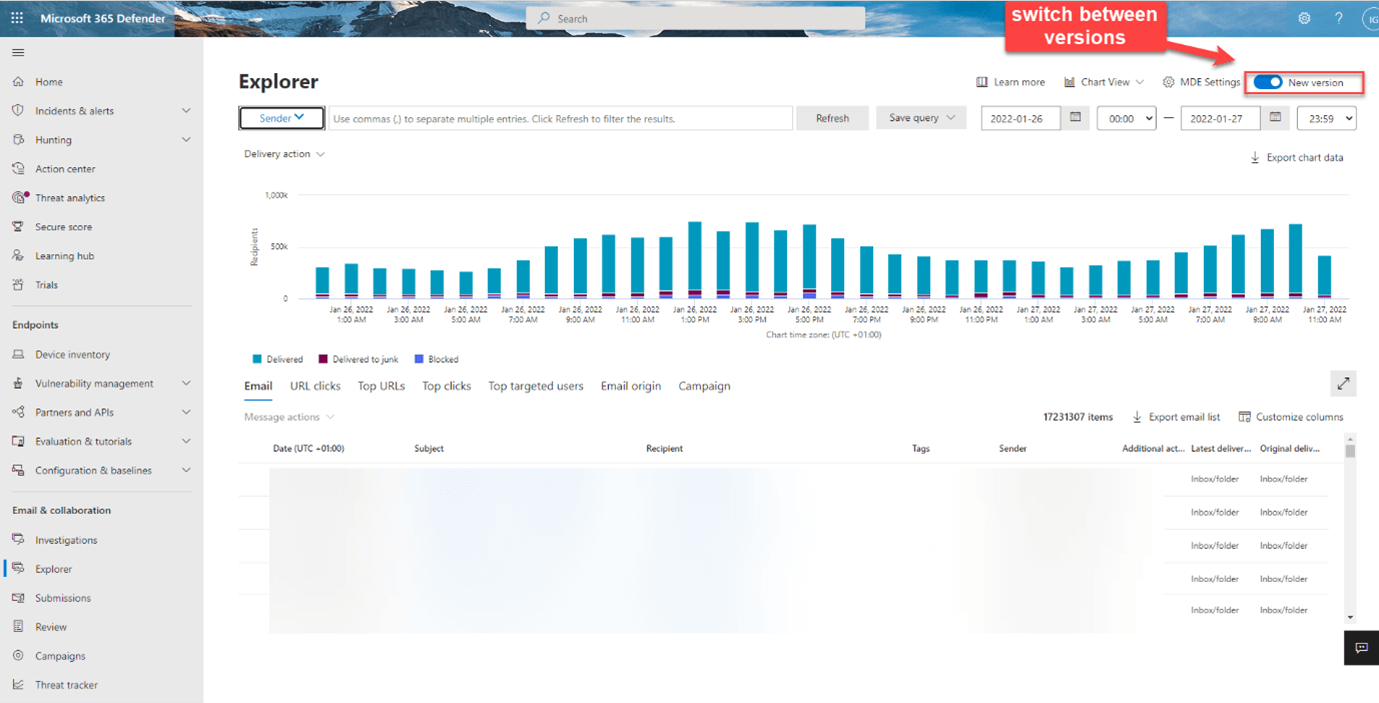Open the Sender filter dropdown

281,117
